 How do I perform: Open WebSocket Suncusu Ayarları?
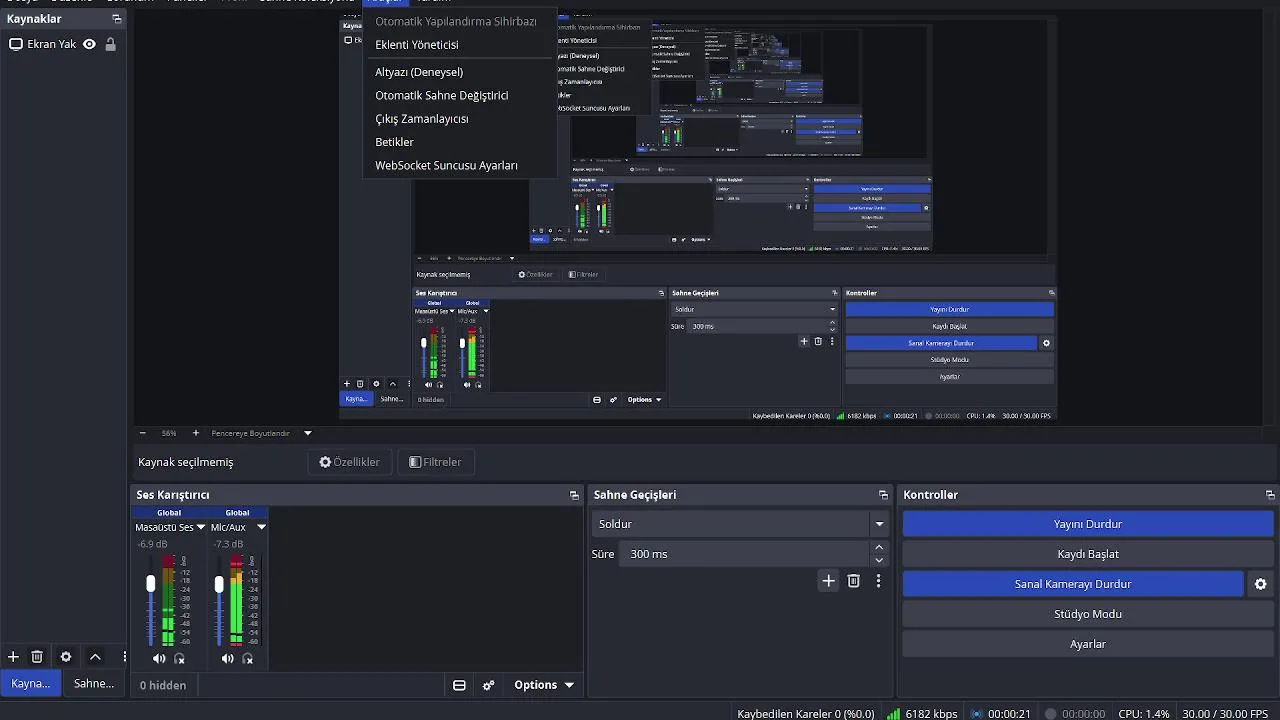[446, 165]
